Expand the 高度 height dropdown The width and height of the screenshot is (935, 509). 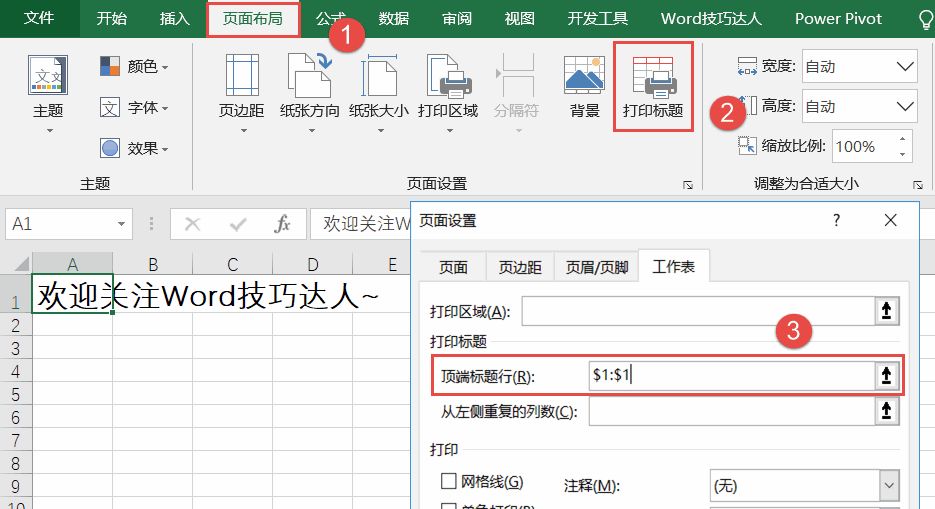tap(905, 106)
